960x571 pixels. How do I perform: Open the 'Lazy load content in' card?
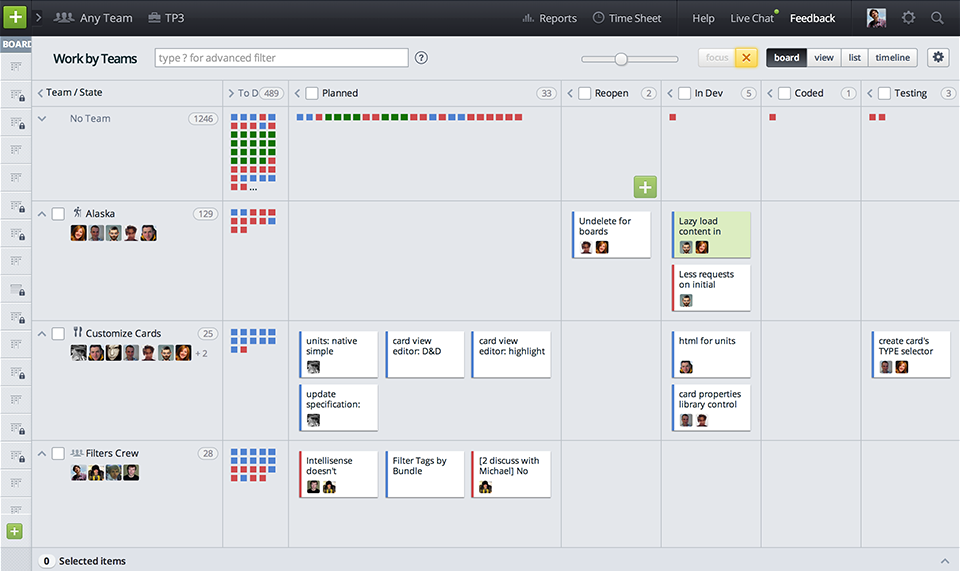click(x=711, y=234)
